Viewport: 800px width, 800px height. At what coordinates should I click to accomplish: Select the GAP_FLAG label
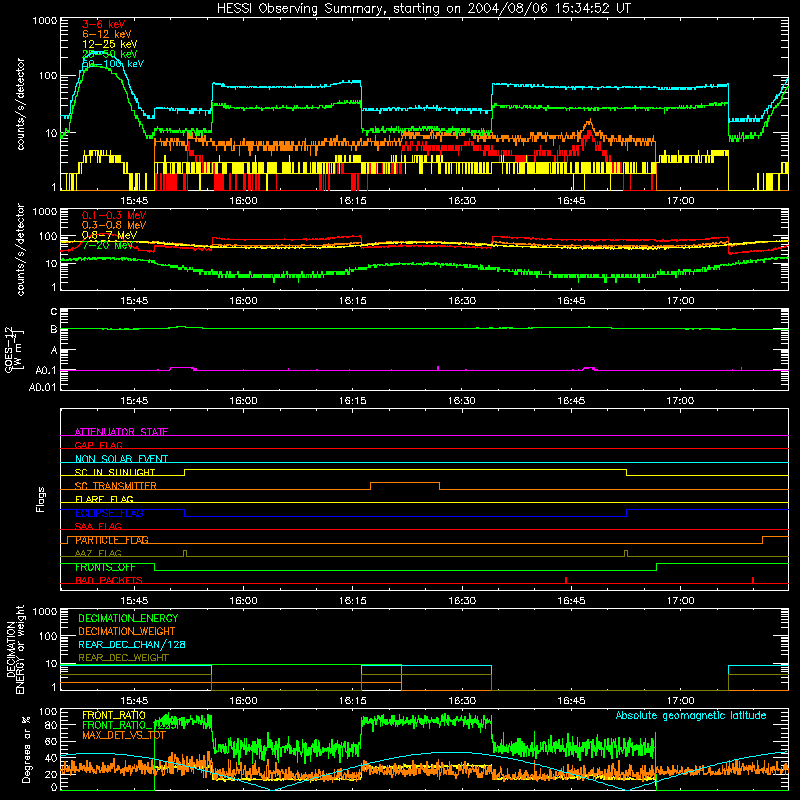[98, 445]
